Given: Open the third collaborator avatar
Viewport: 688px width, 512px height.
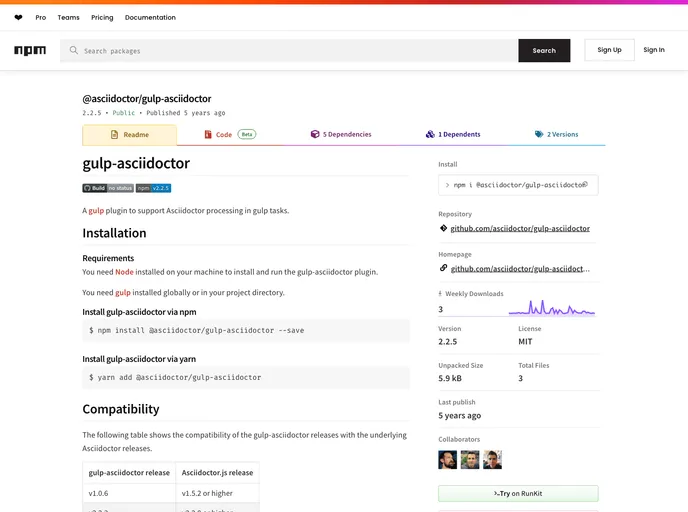Looking at the screenshot, I should point(492,460).
